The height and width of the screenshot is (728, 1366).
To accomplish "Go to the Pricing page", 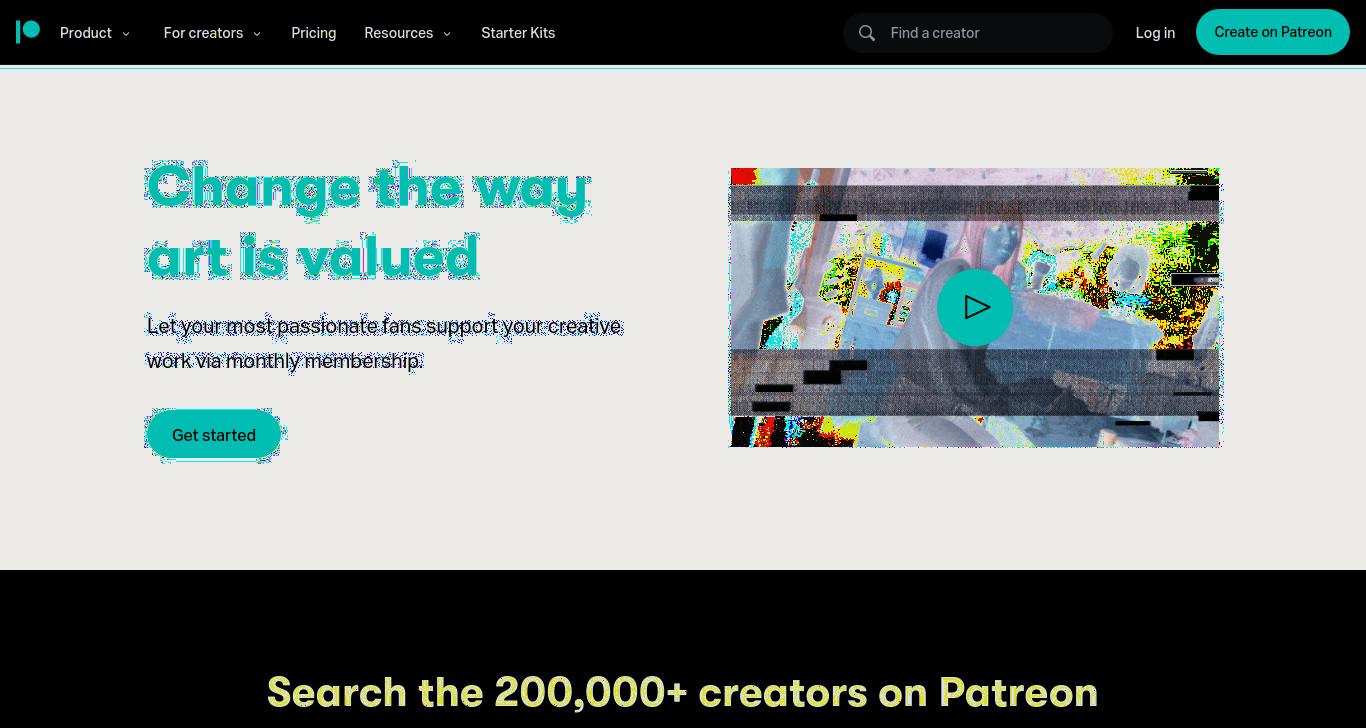I will (313, 33).
